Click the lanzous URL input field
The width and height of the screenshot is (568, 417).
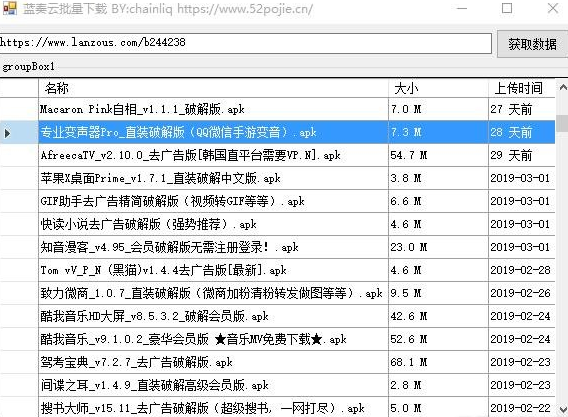click(x=245, y=43)
